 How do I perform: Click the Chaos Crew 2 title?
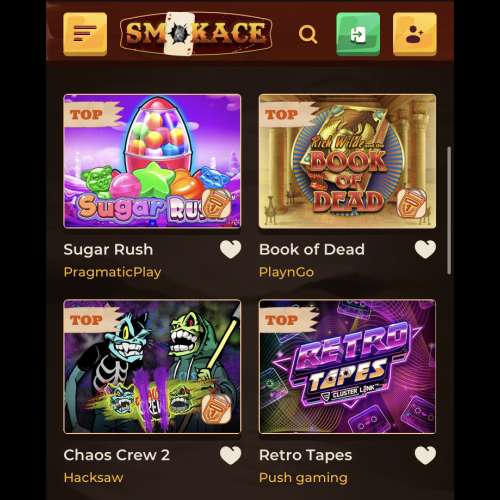(x=117, y=455)
